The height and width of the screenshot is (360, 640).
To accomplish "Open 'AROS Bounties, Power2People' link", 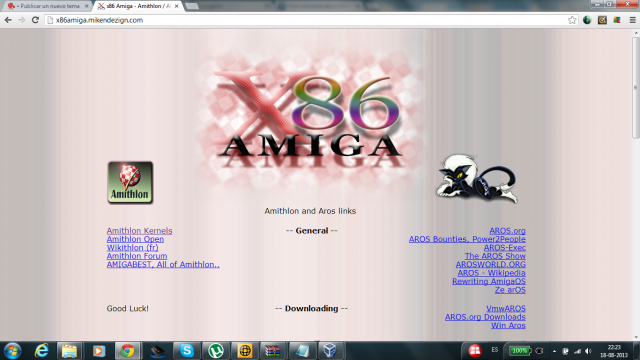I will [x=467, y=239].
